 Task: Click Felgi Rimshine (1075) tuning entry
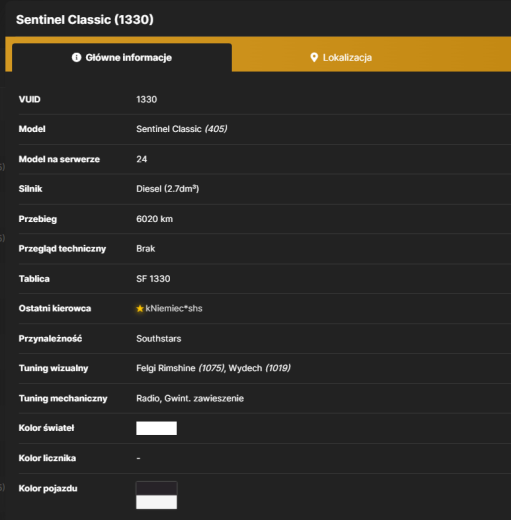(x=180, y=368)
